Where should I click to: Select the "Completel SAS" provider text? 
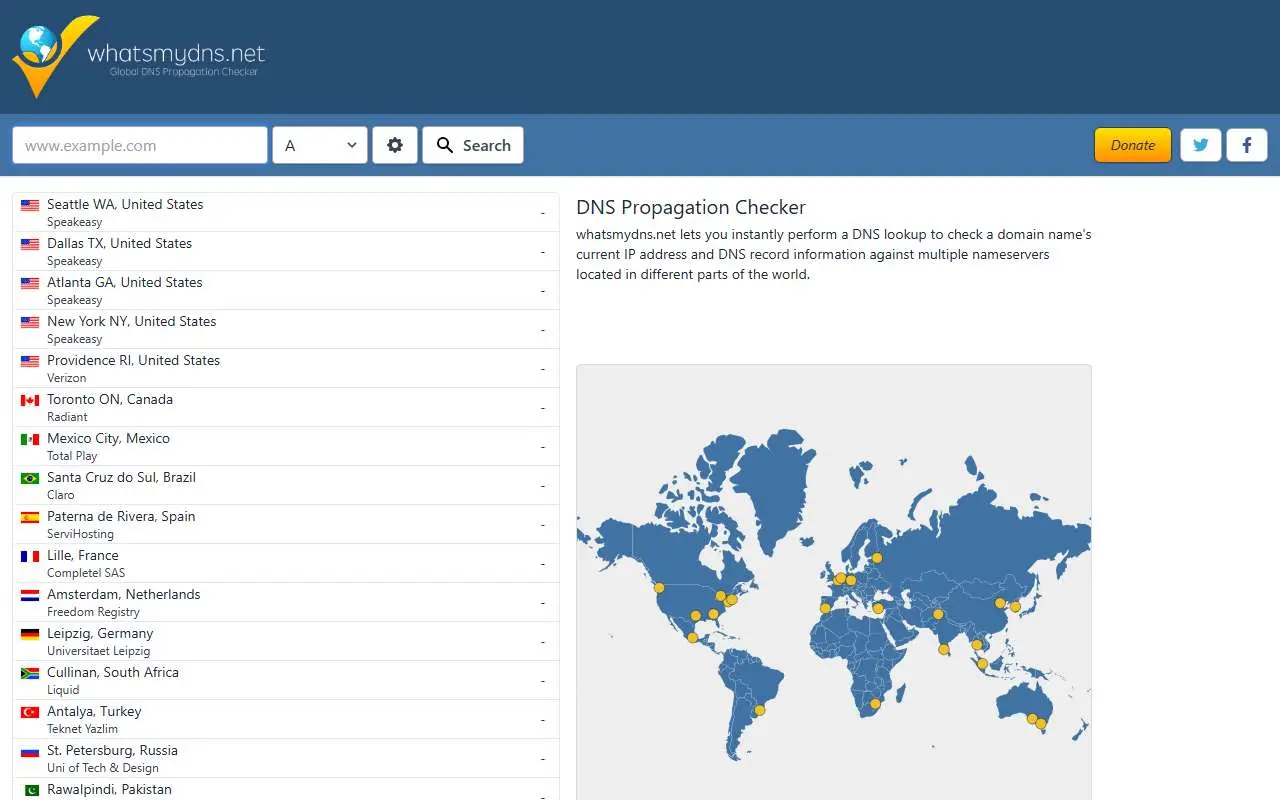coord(86,573)
